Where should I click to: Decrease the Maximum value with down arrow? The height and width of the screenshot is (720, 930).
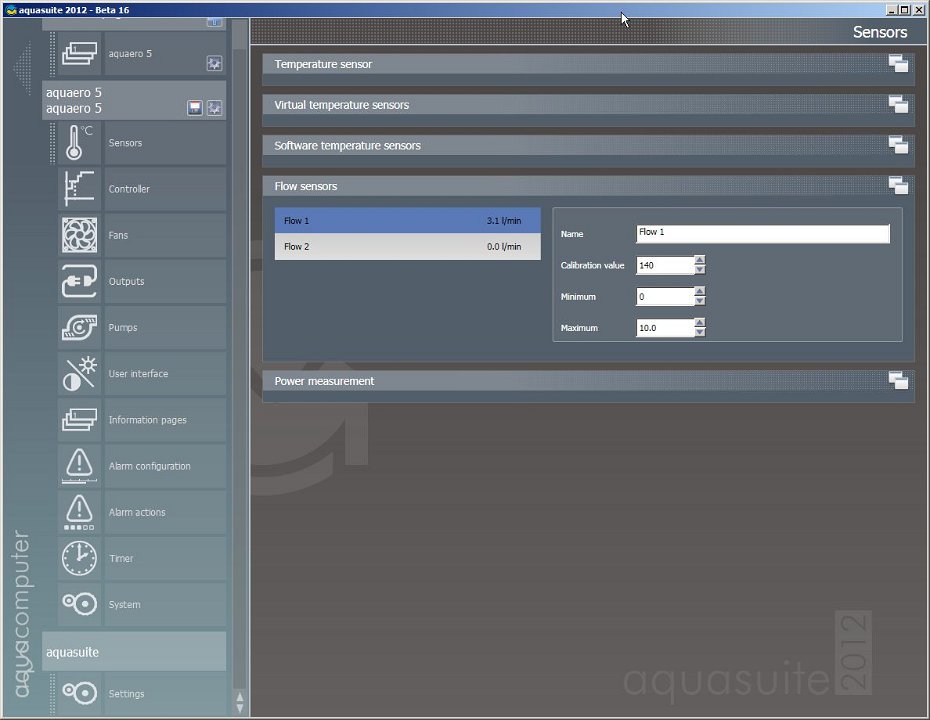click(700, 332)
